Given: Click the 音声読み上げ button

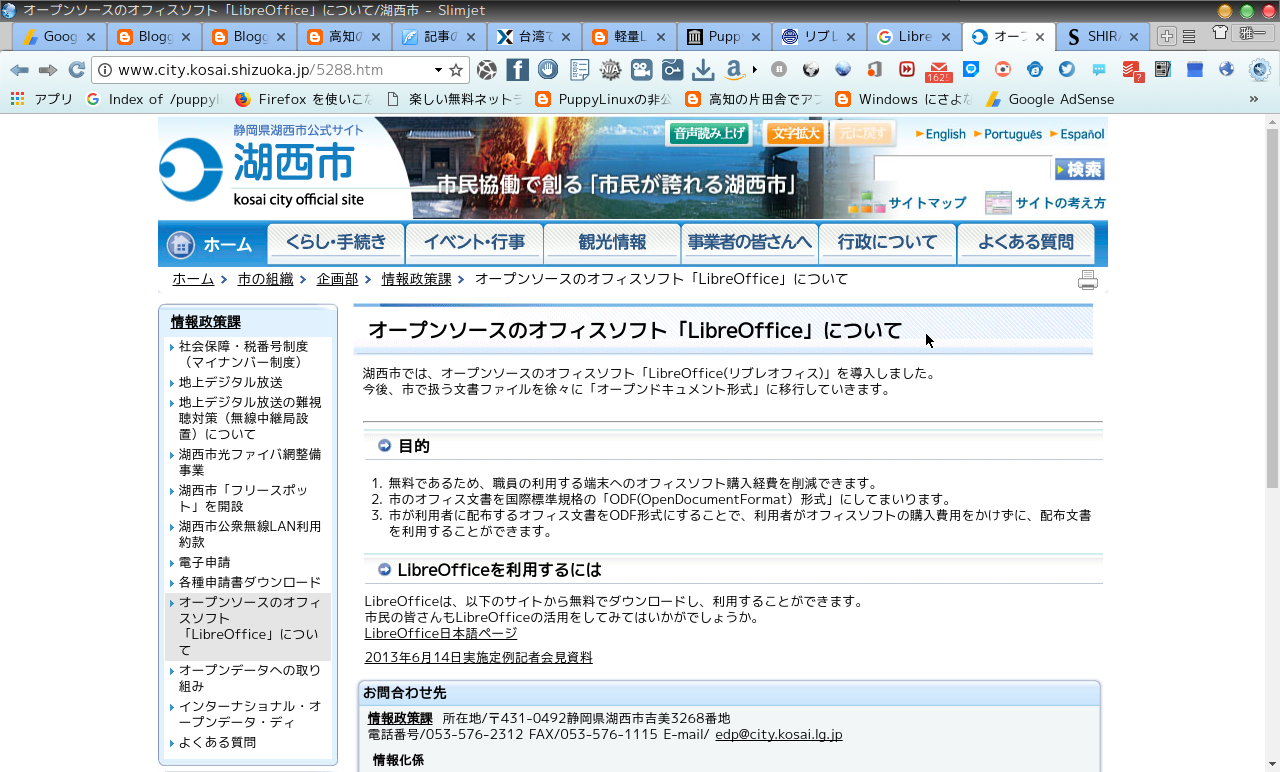Looking at the screenshot, I should tap(709, 133).
